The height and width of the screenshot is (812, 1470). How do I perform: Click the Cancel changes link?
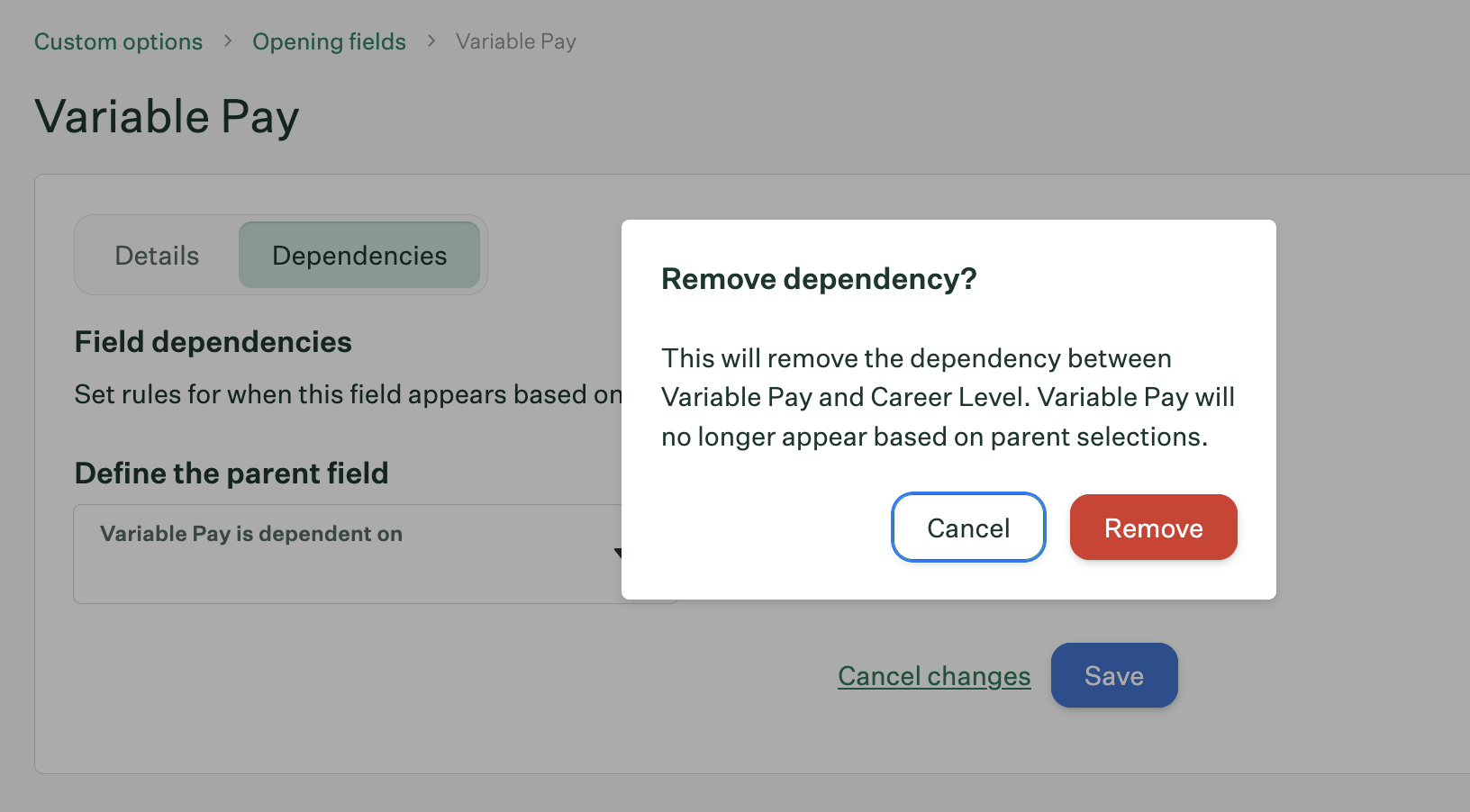tap(934, 676)
